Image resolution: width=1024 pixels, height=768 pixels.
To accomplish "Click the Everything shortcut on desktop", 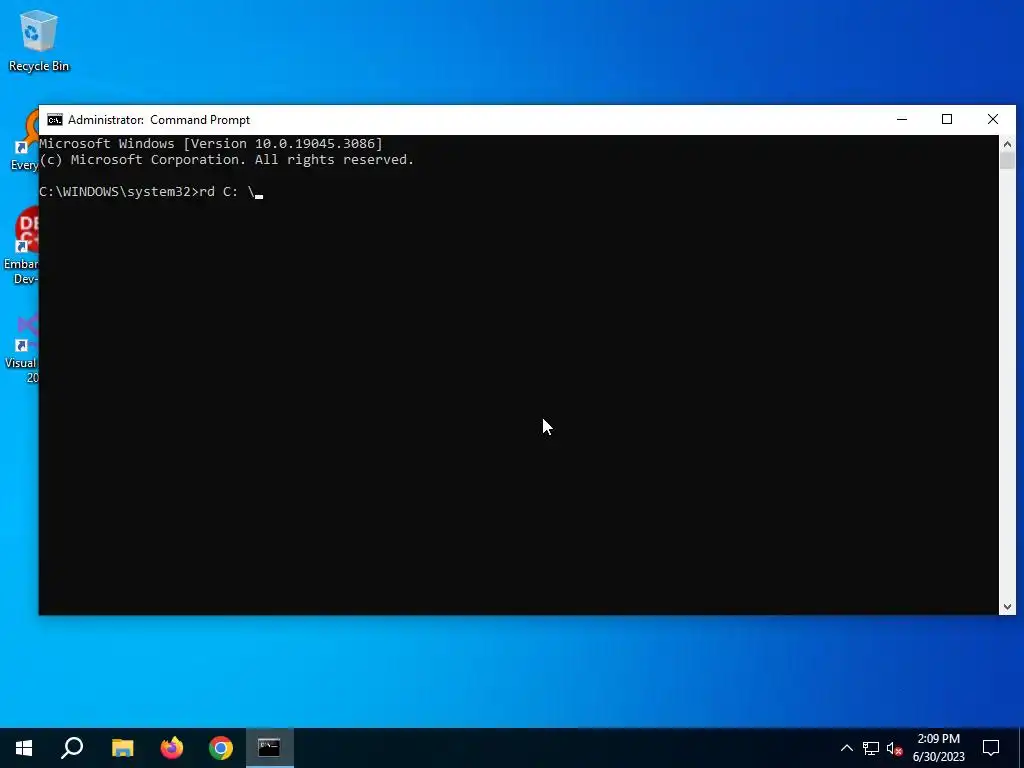I will (24, 140).
